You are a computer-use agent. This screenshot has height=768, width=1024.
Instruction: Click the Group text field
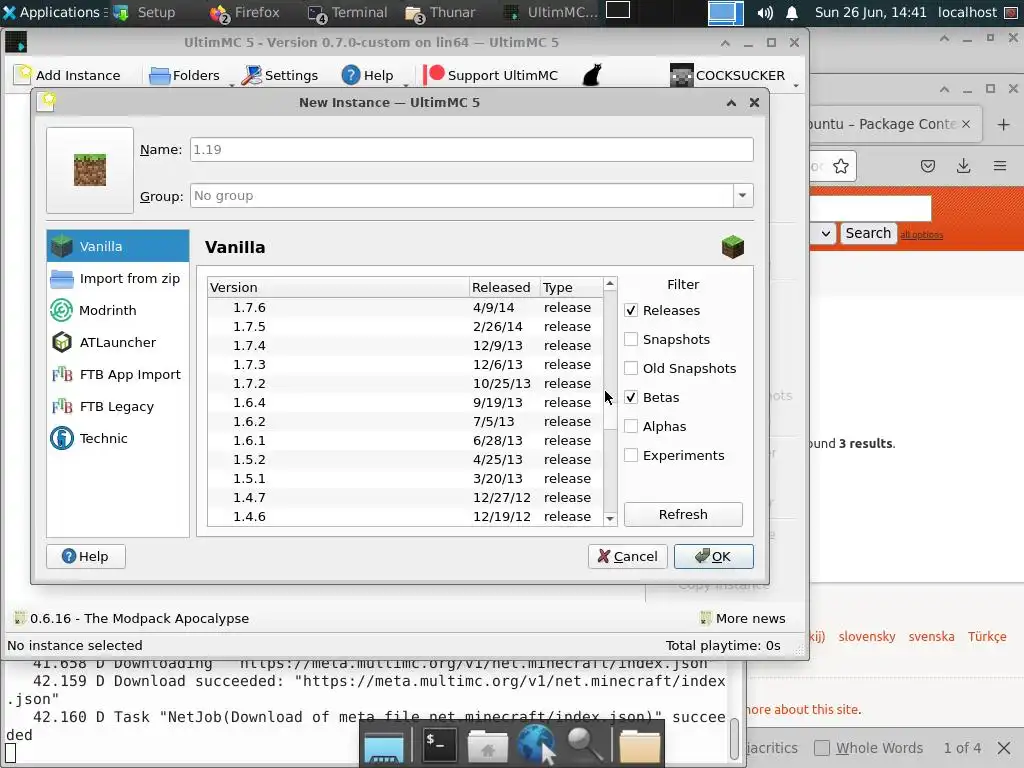[461, 195]
